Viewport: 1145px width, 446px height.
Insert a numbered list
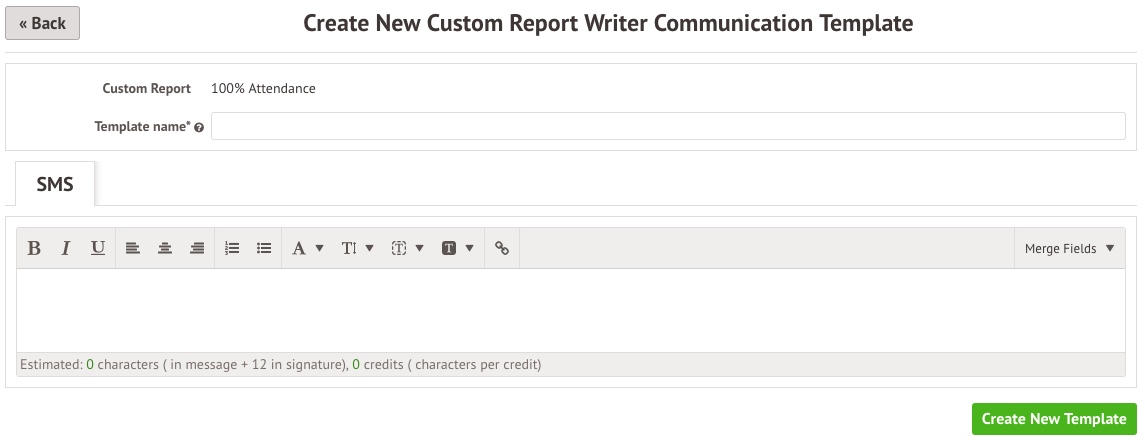232,248
